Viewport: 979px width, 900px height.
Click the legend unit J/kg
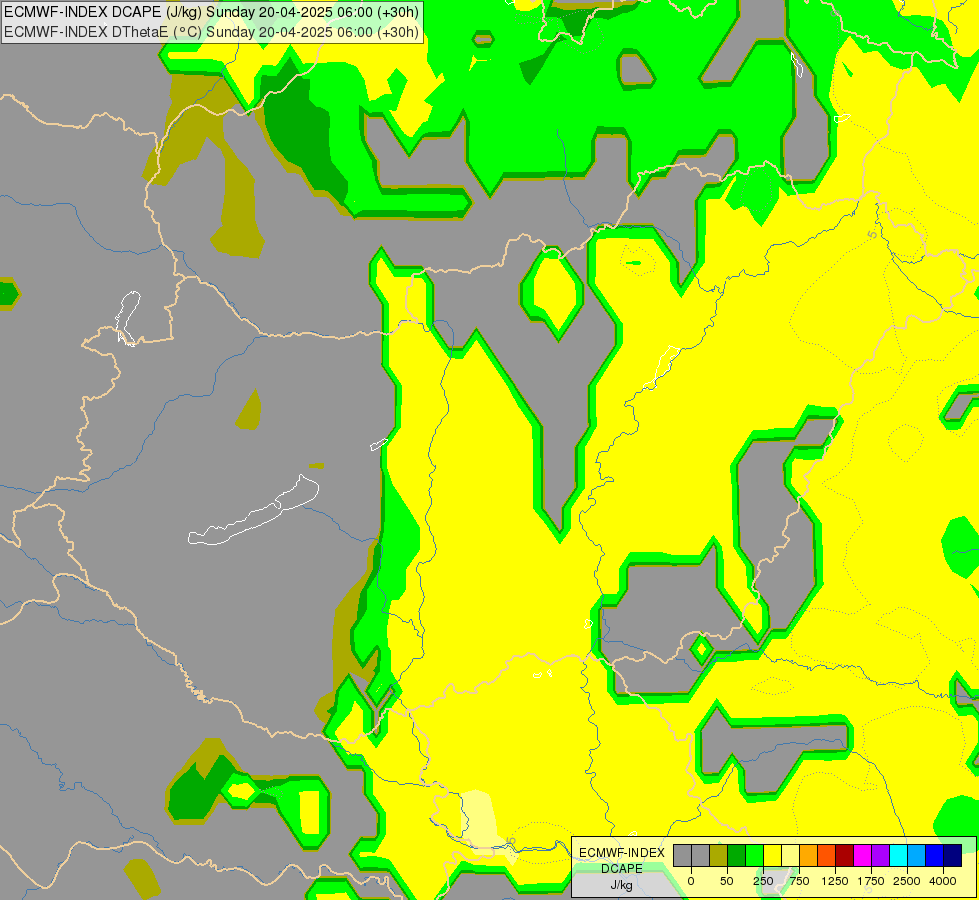pos(621,886)
